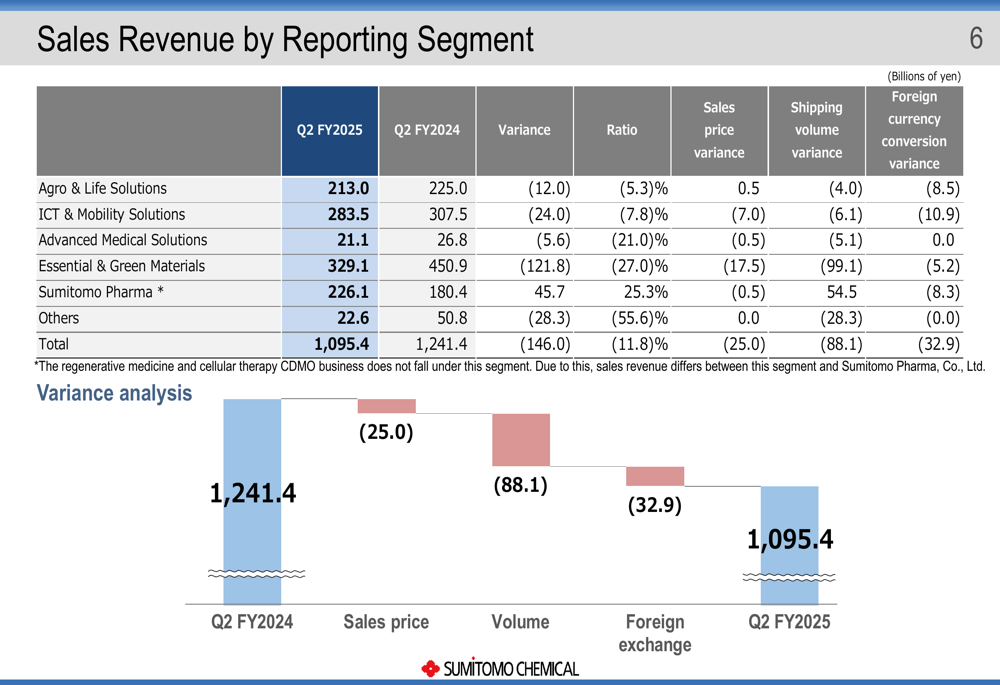Select the Total 1,095.4 cell in the table
Screen dimensions: 1000x685
(342, 344)
